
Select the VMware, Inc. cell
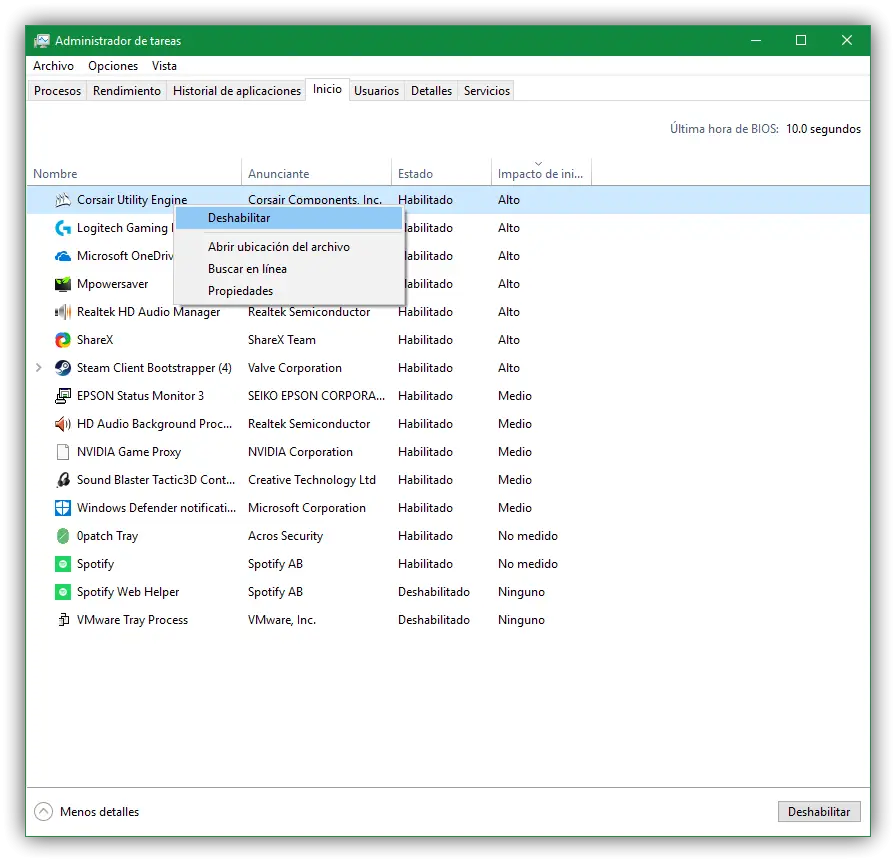pos(282,620)
